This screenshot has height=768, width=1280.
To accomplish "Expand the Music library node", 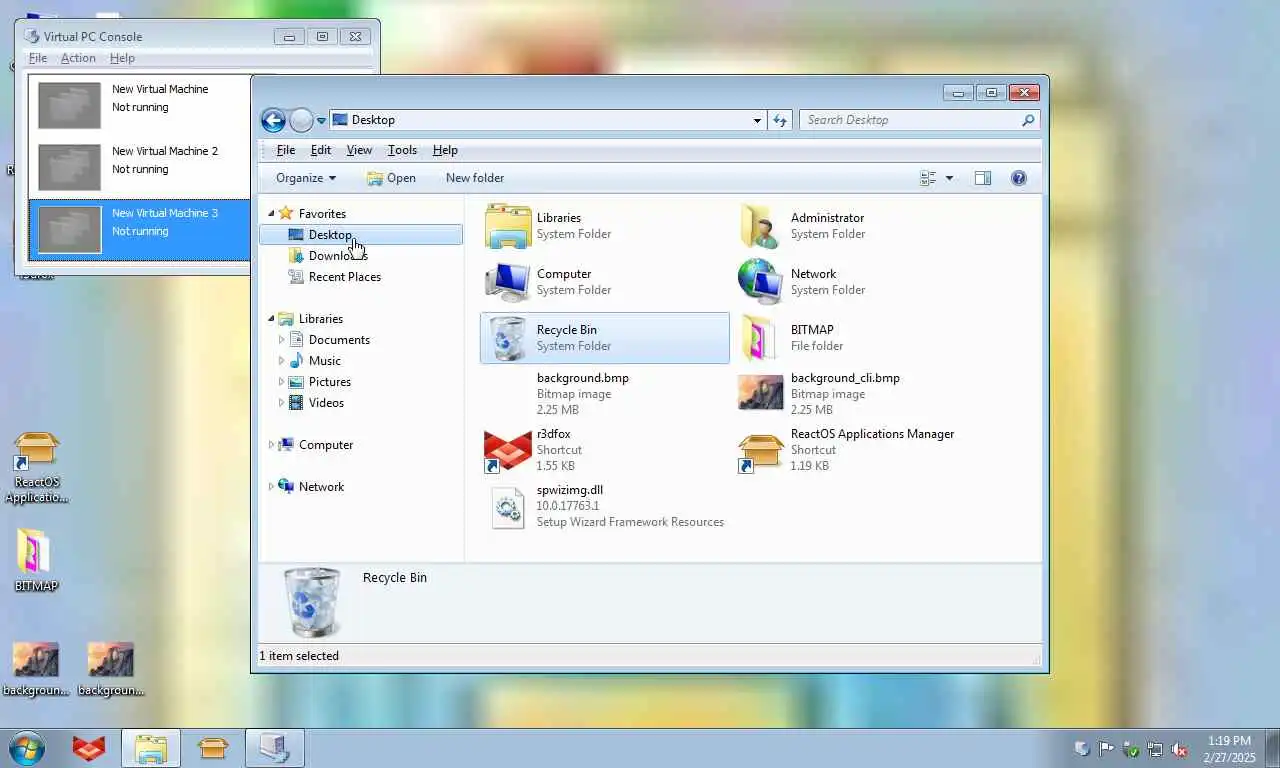I will point(281,361).
